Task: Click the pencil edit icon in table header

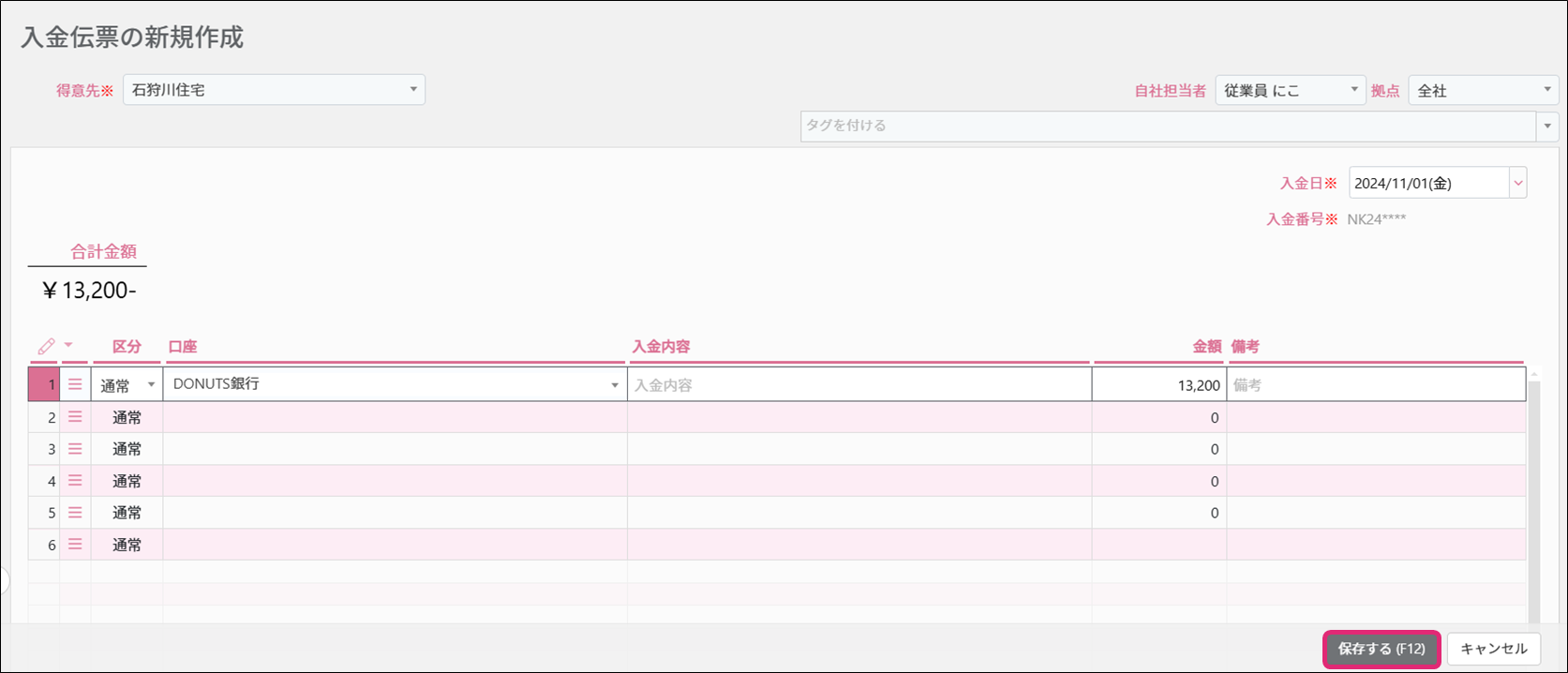Action: 46,347
